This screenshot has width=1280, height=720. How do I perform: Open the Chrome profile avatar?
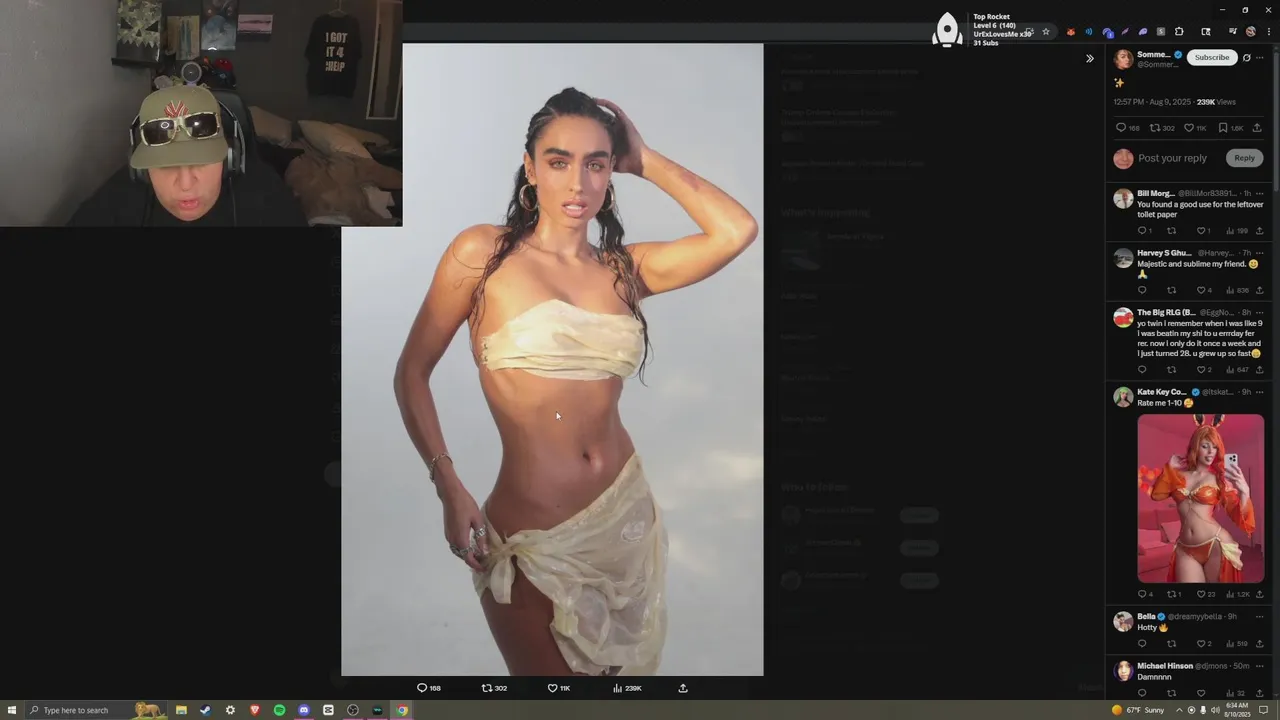coord(1251,32)
